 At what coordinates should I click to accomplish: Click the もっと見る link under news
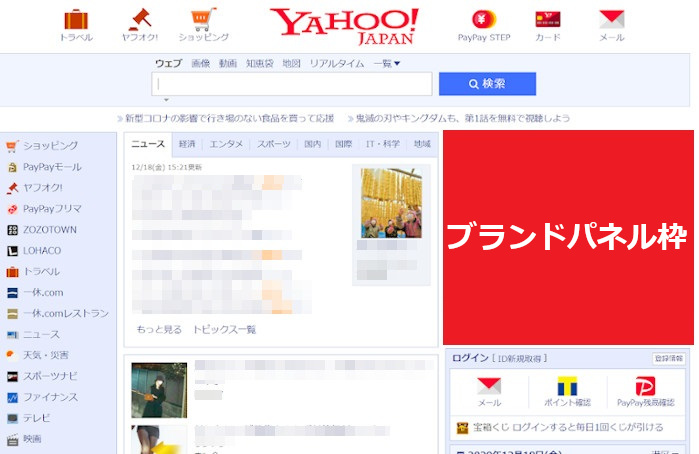pos(159,329)
